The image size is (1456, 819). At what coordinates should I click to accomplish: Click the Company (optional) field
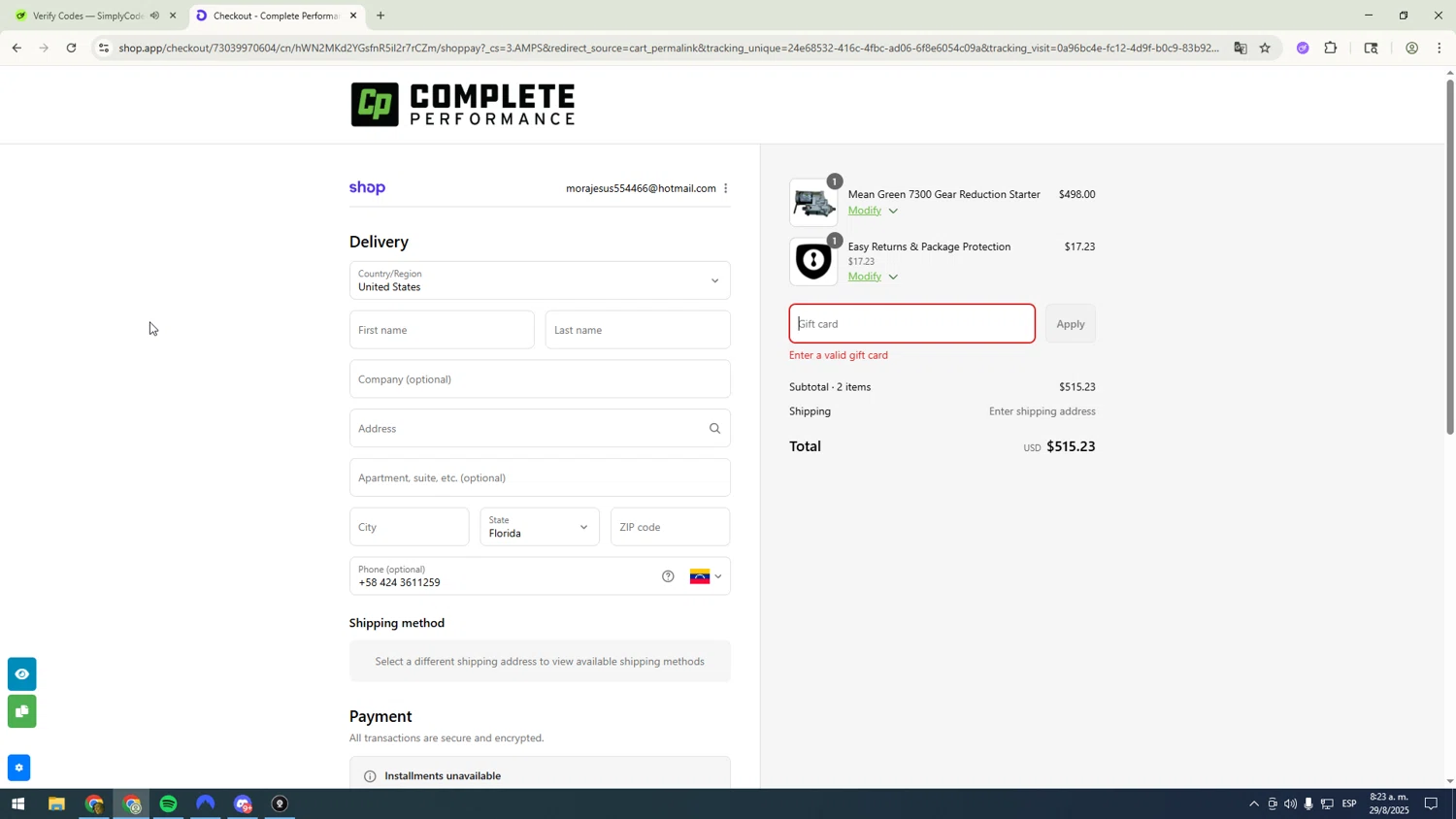click(x=540, y=379)
